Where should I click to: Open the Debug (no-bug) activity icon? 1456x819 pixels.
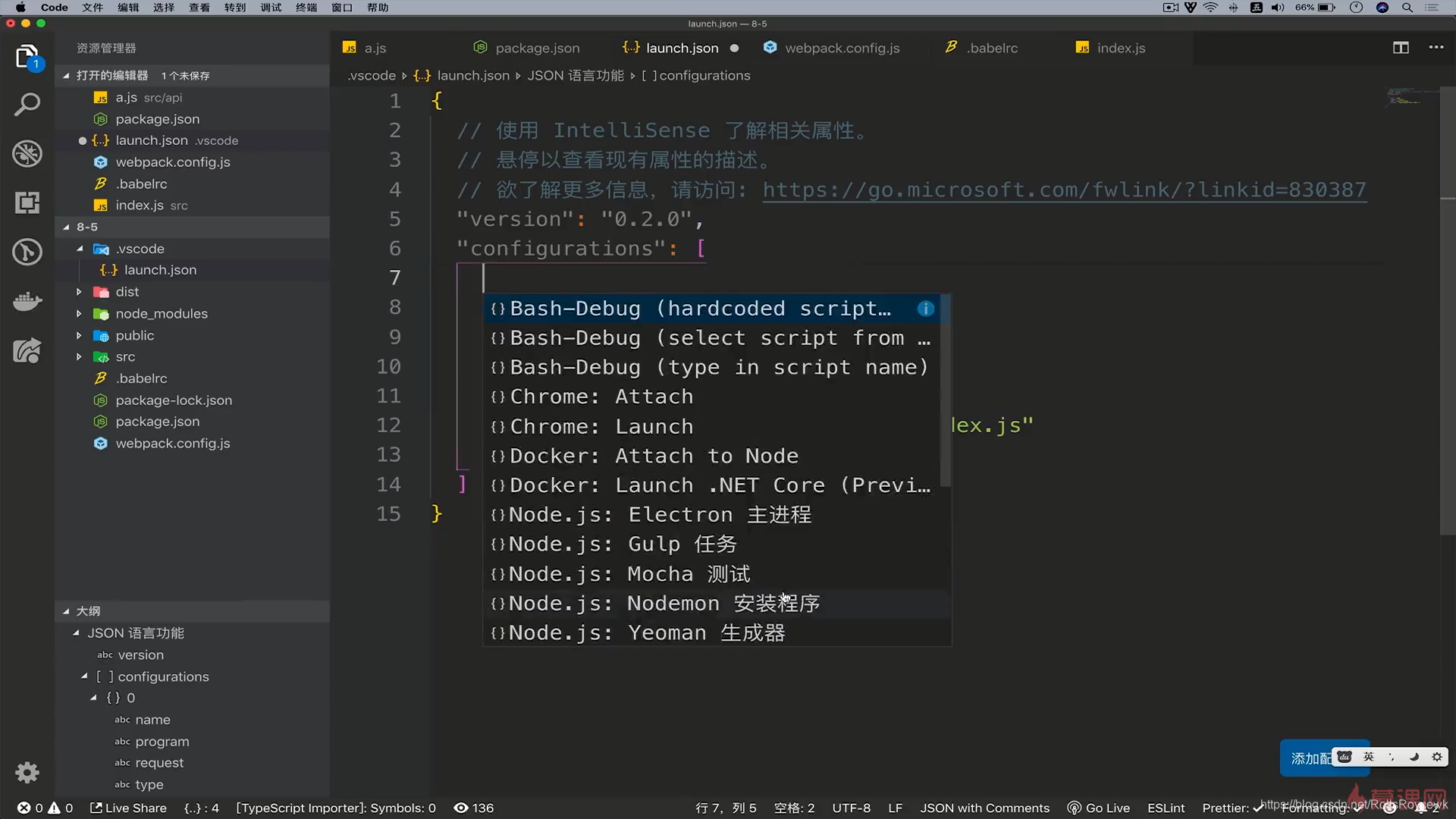tap(27, 154)
